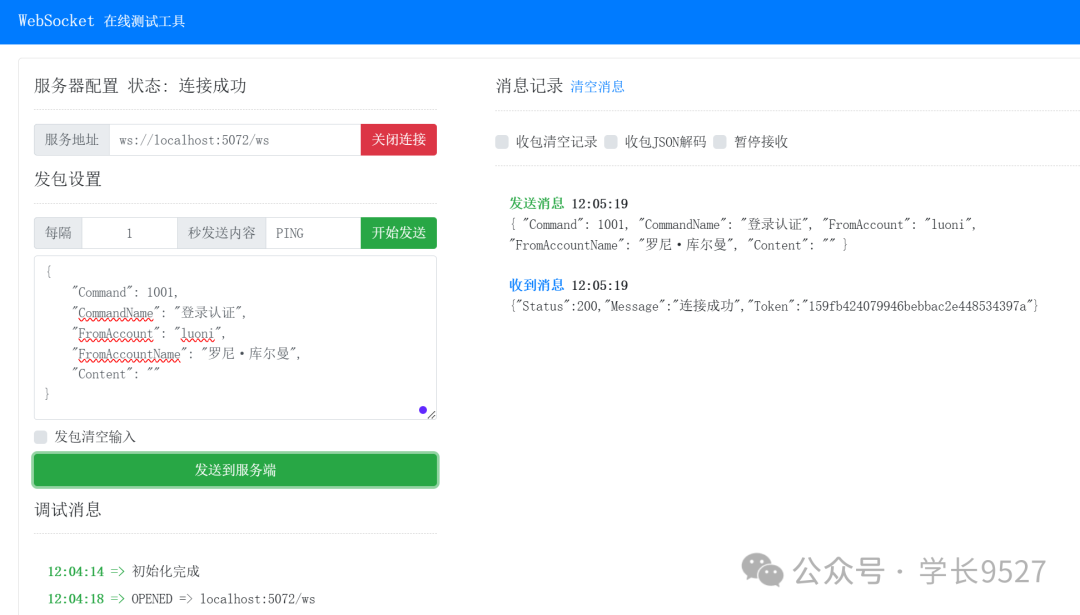Viewport: 1080px width, 615px height.
Task: Click the WebSocket 在线测试工具 header title
Action: tap(102, 21)
